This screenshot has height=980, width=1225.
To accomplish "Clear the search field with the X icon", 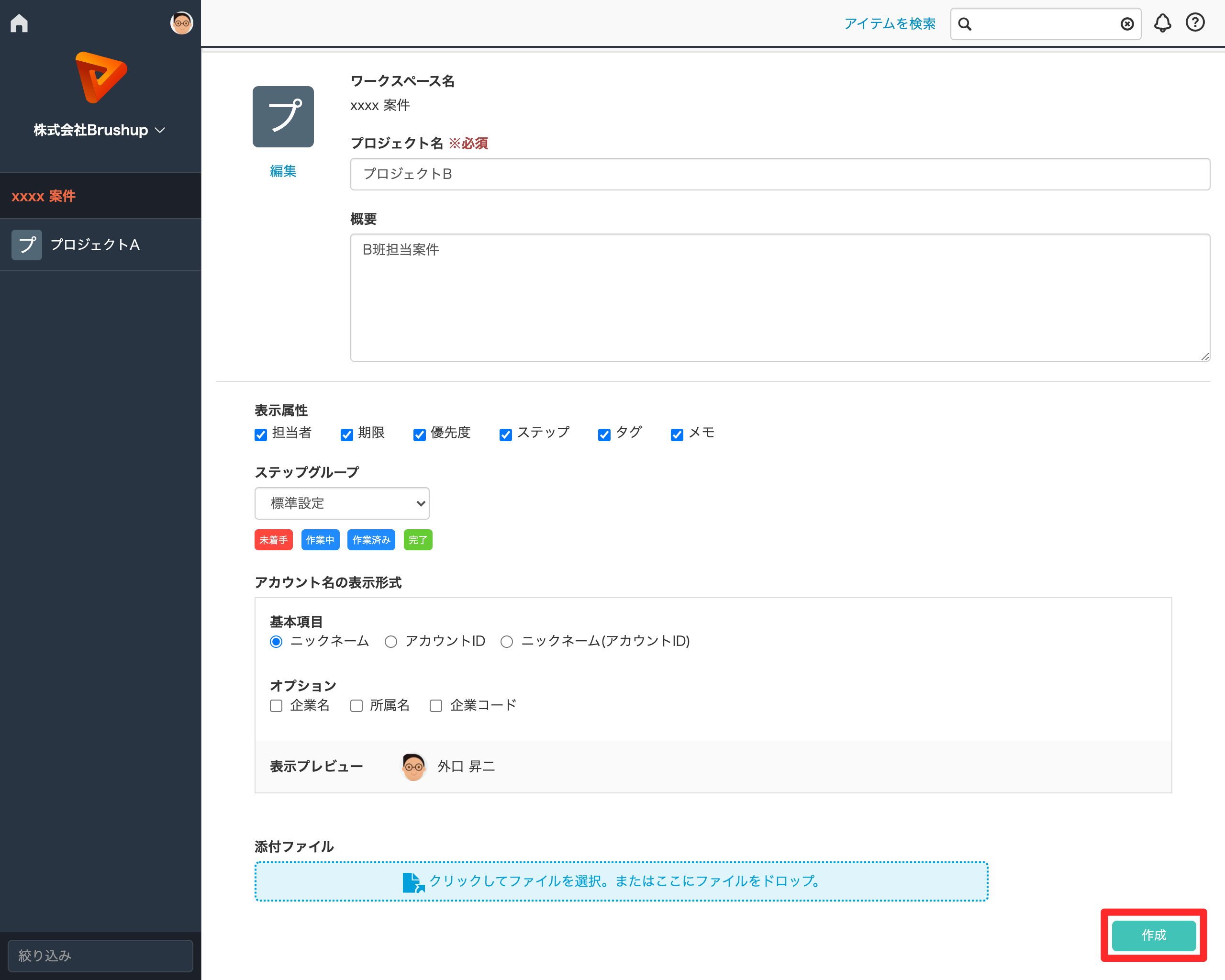I will click(x=1127, y=24).
